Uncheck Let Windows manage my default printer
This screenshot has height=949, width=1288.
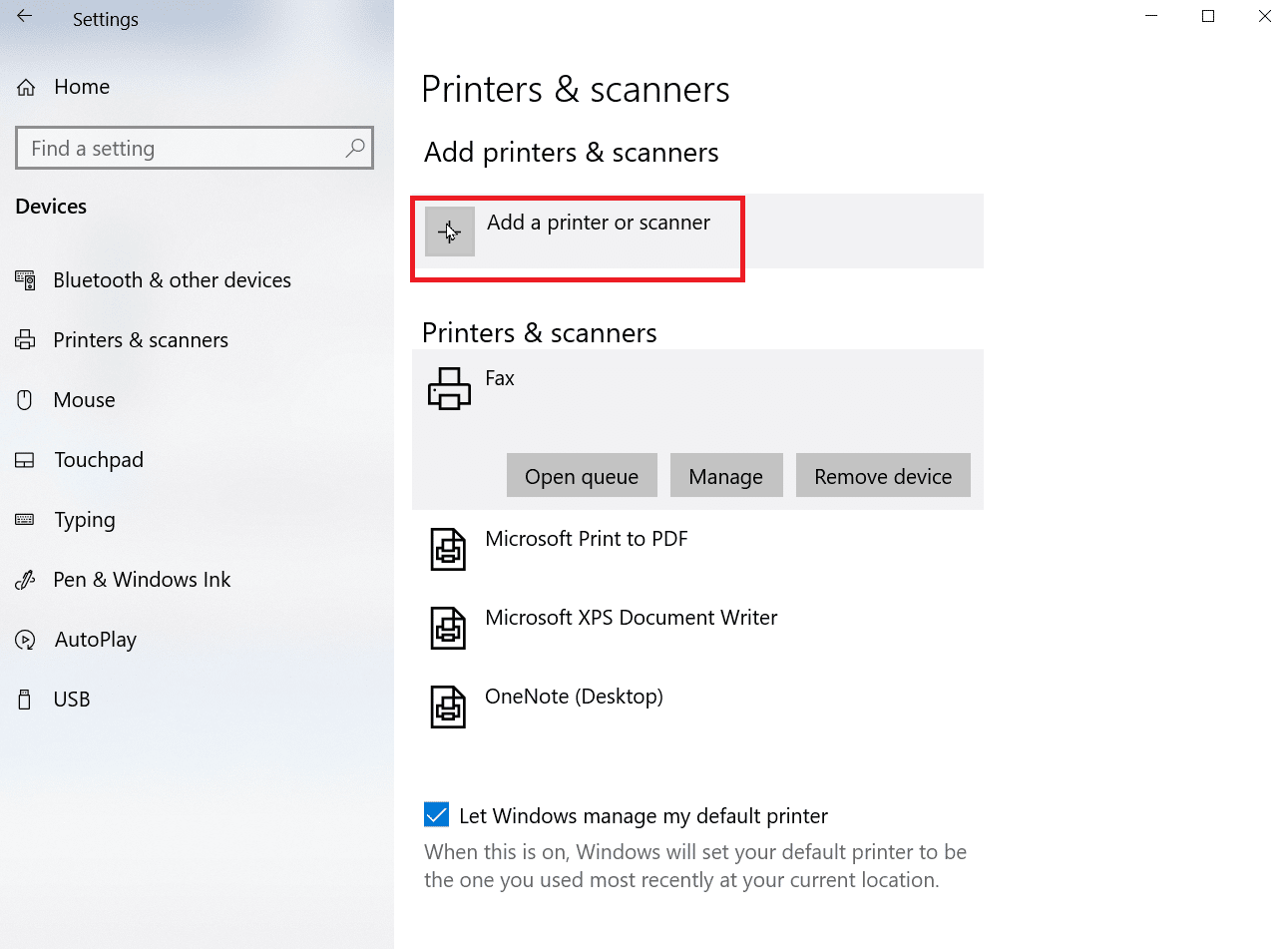436,814
